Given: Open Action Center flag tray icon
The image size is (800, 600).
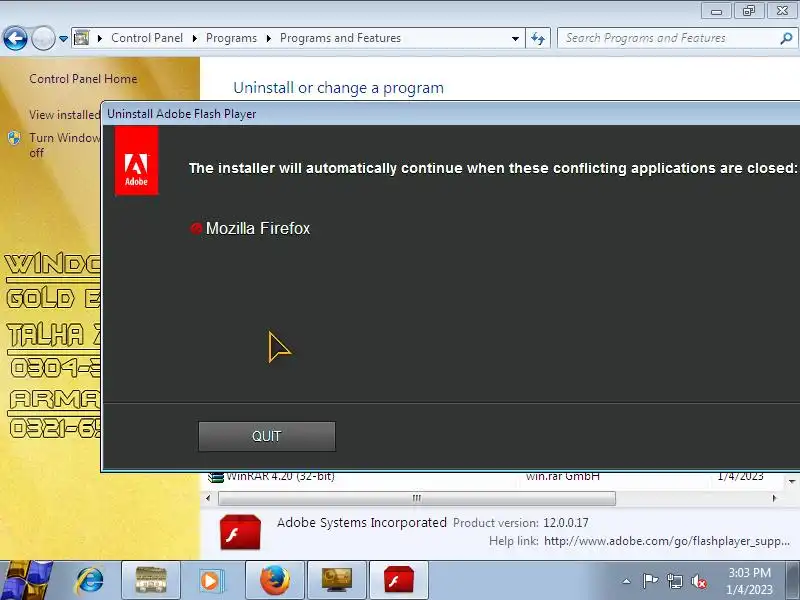Looking at the screenshot, I should [650, 581].
